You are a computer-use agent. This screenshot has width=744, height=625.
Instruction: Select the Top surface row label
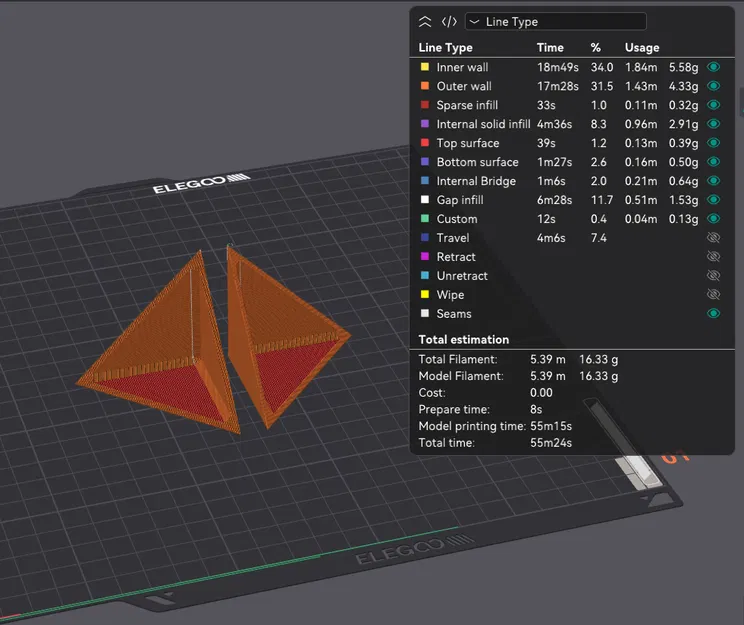point(468,143)
